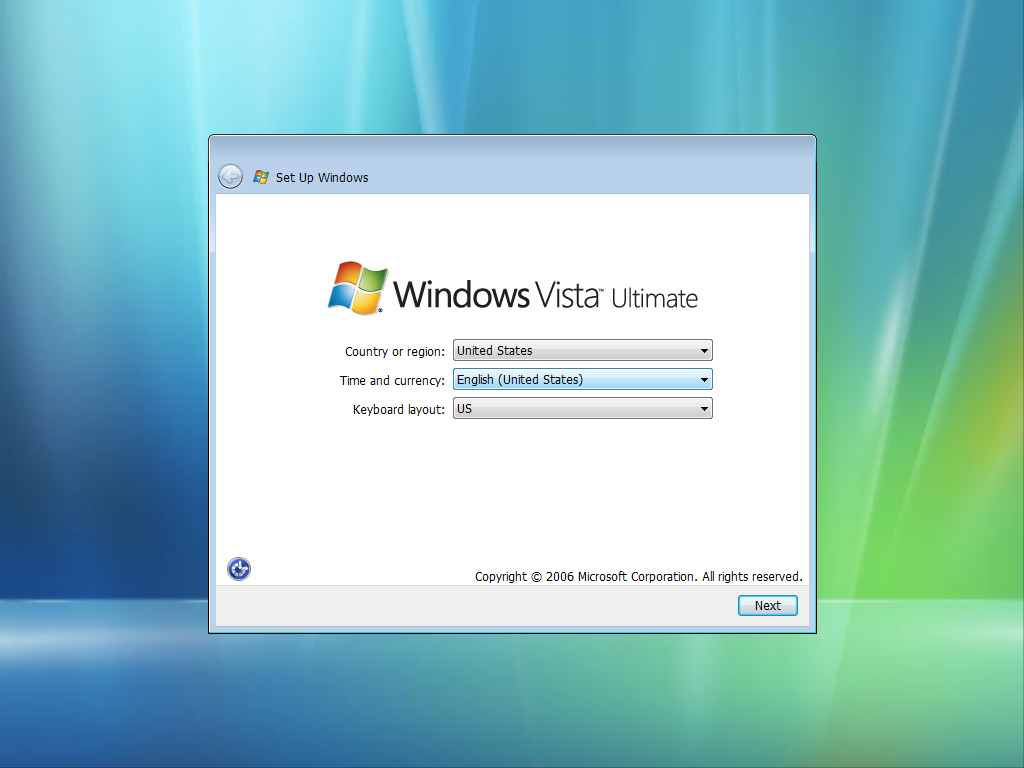Click the Set Up Windows title text
Image resolution: width=1024 pixels, height=768 pixels.
(x=322, y=178)
